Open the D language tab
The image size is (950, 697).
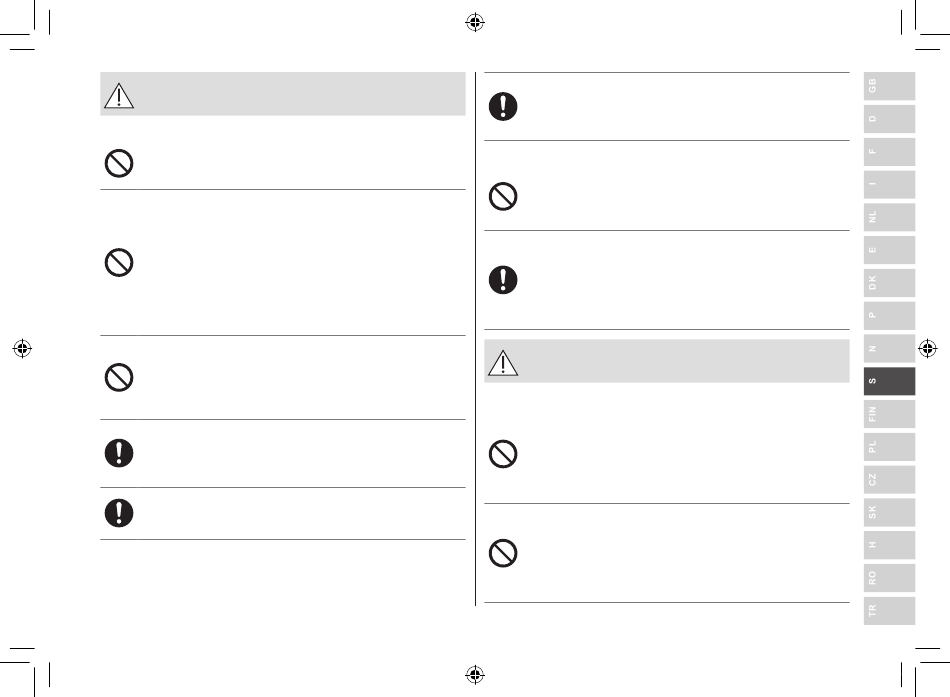889,119
